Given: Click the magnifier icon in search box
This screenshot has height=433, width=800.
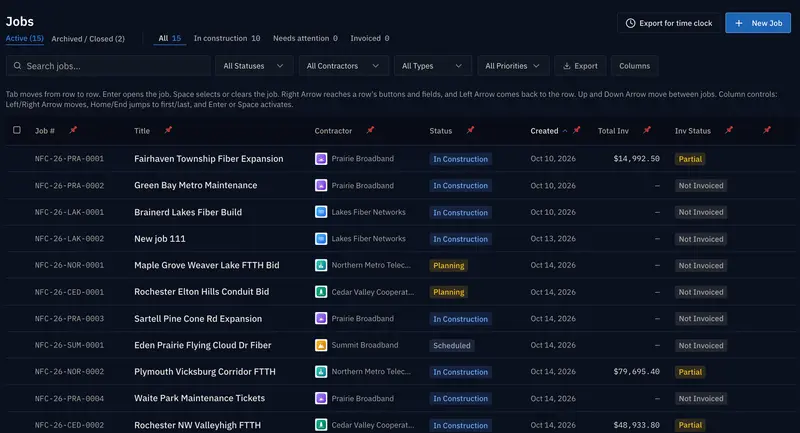Looking at the screenshot, I should click(x=17, y=66).
